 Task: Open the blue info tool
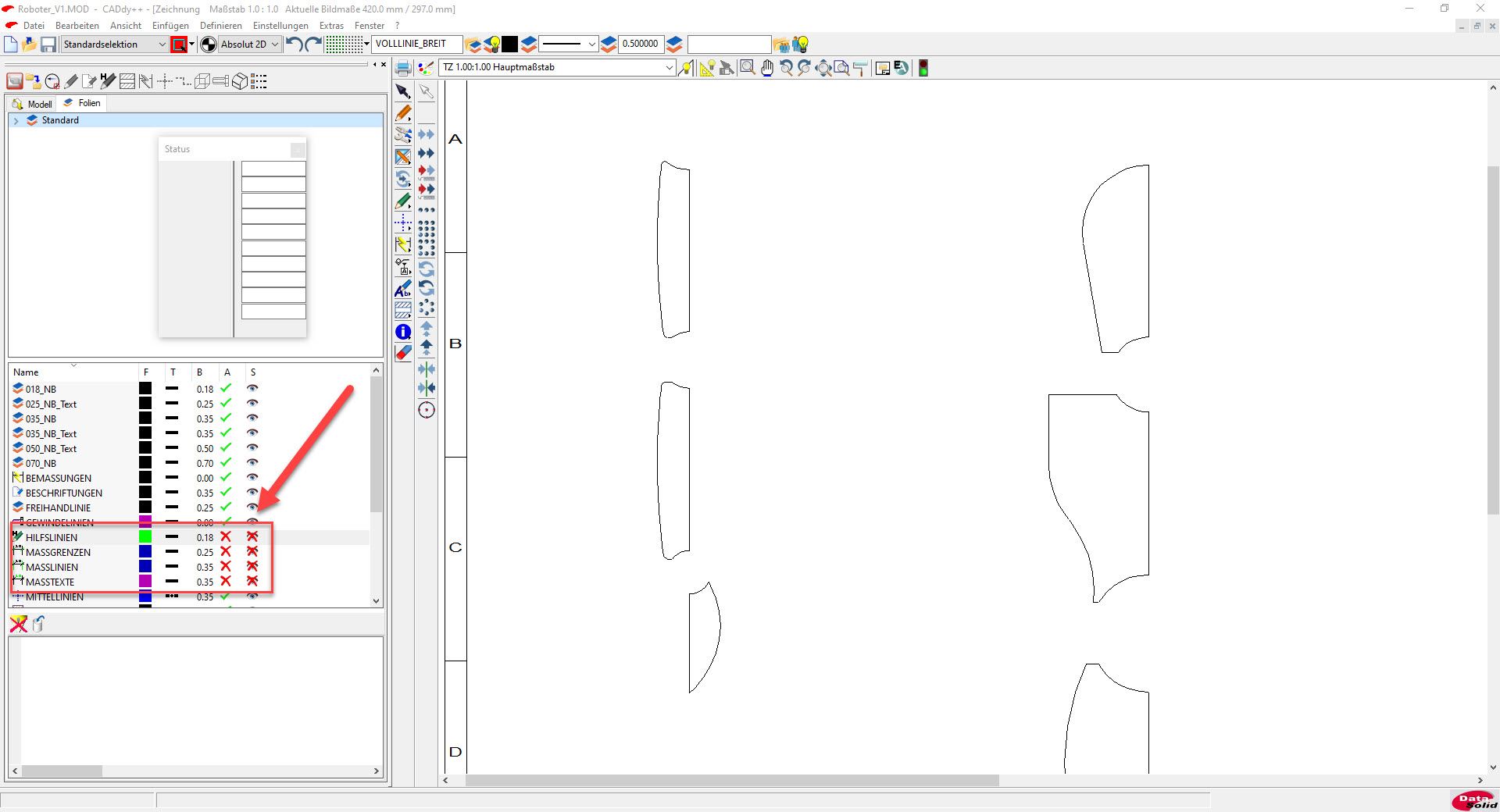point(403,333)
